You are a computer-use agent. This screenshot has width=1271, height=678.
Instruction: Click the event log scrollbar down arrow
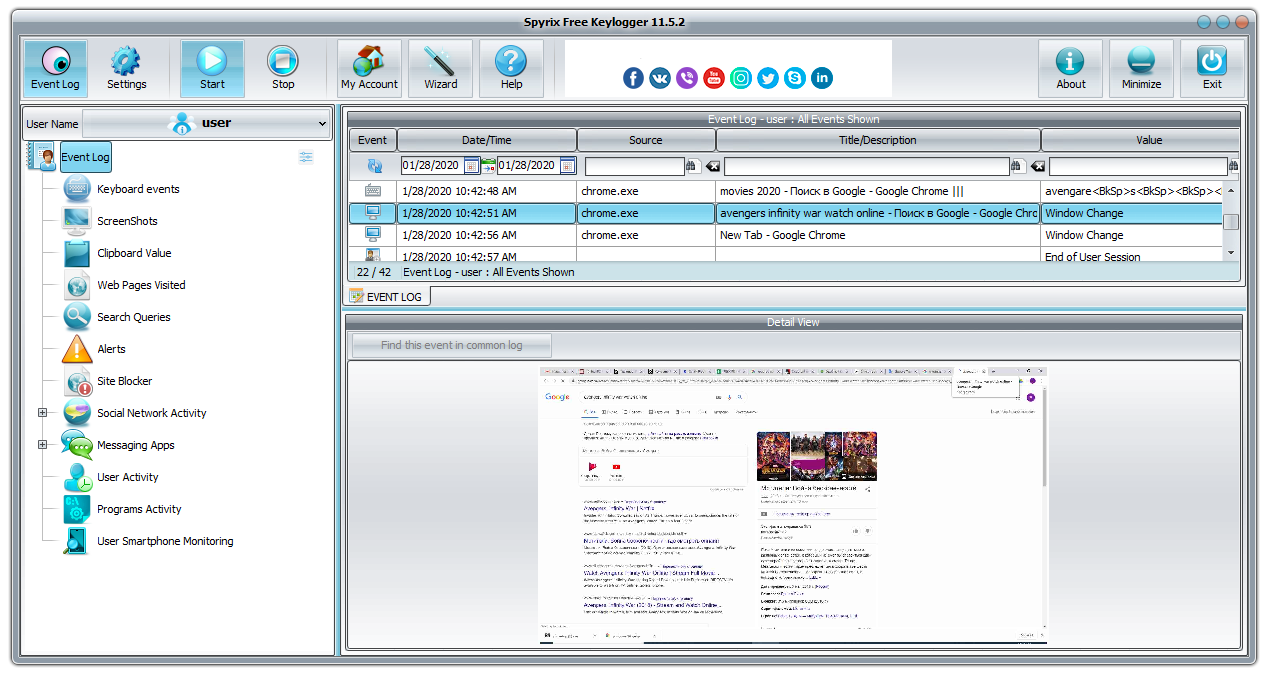click(1231, 253)
